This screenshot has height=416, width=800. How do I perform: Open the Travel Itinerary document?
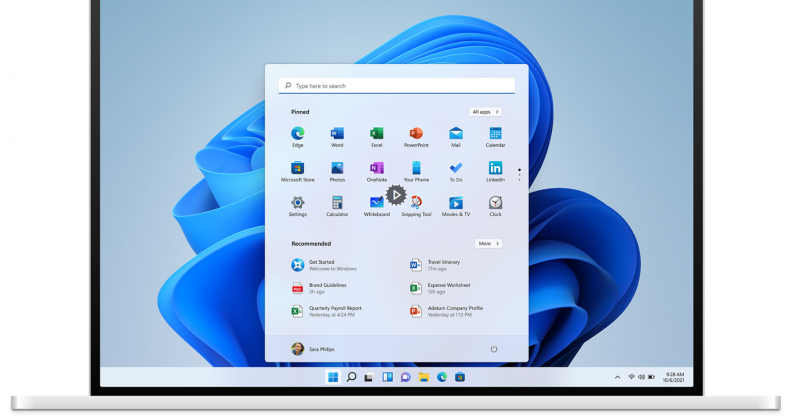coord(435,265)
